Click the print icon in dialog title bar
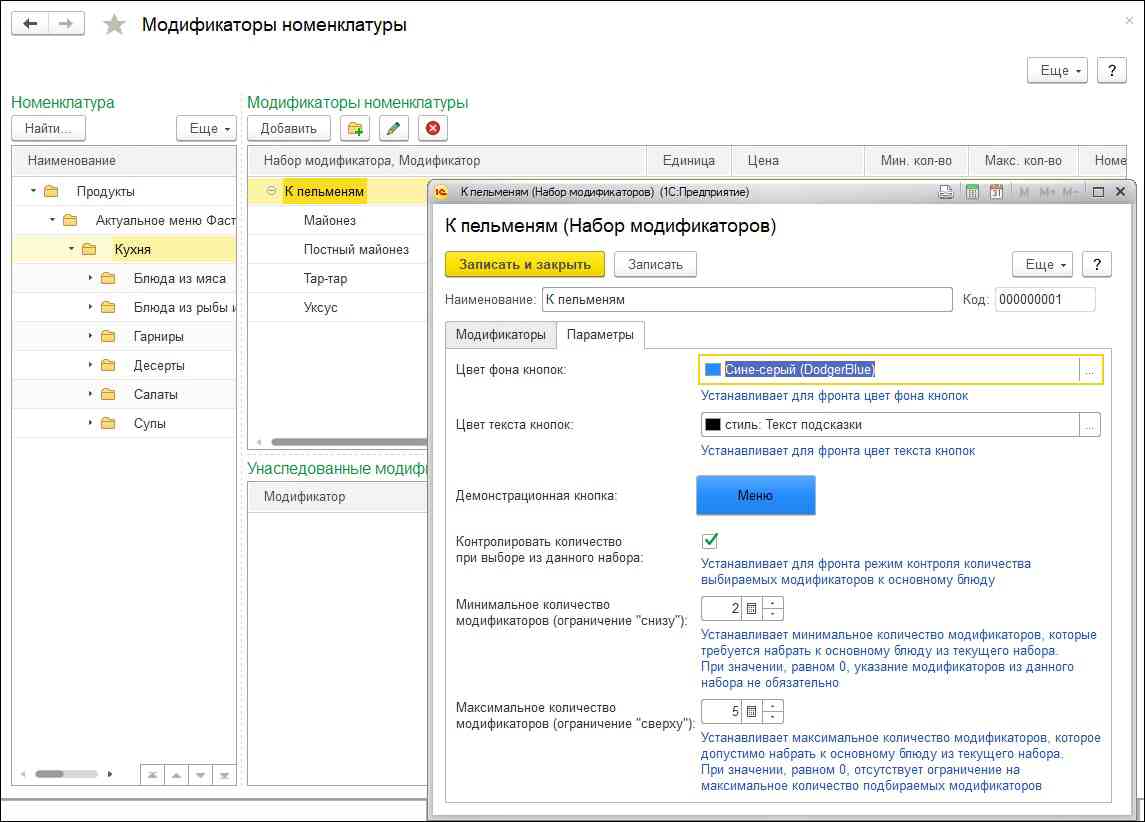The width and height of the screenshot is (1145, 822). (x=947, y=192)
